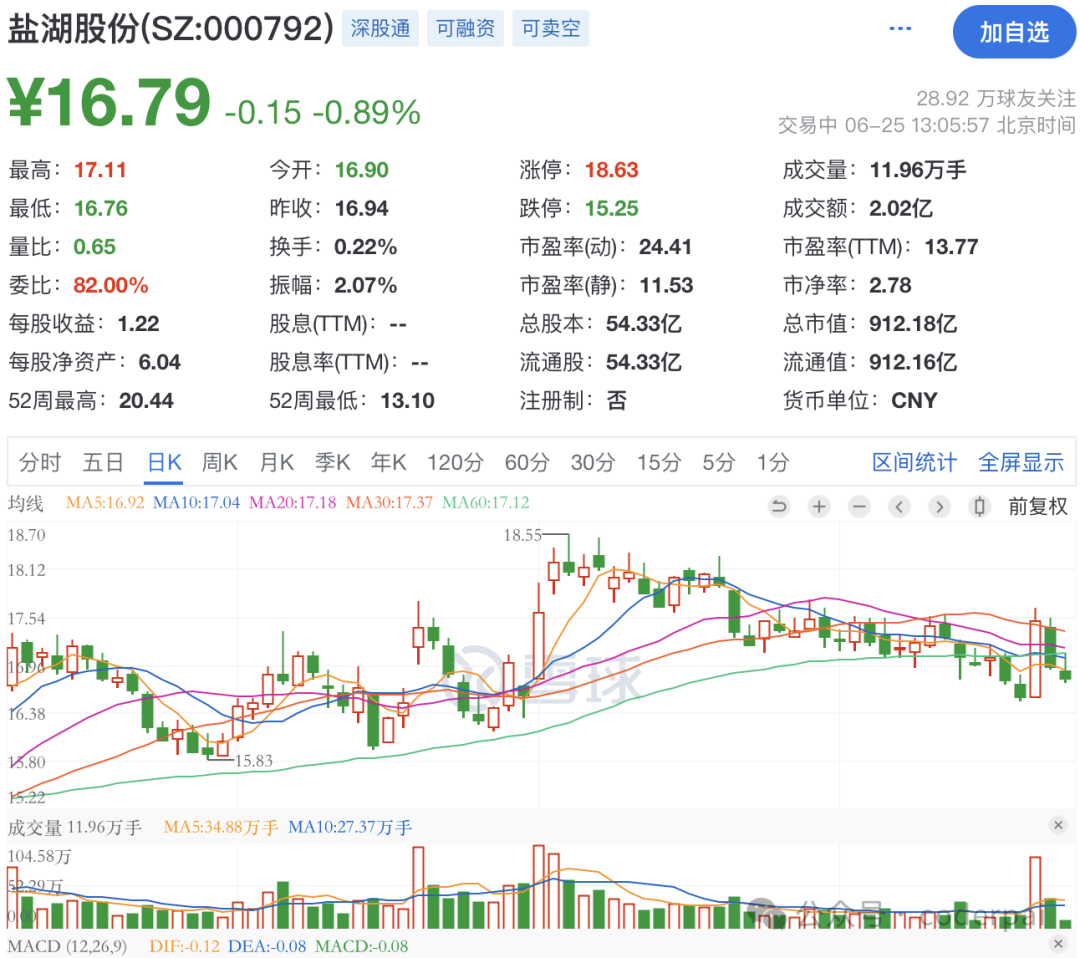Screen dimensions: 1080x958
Task: Click the 最低 value 16.76
Action: click(101, 208)
